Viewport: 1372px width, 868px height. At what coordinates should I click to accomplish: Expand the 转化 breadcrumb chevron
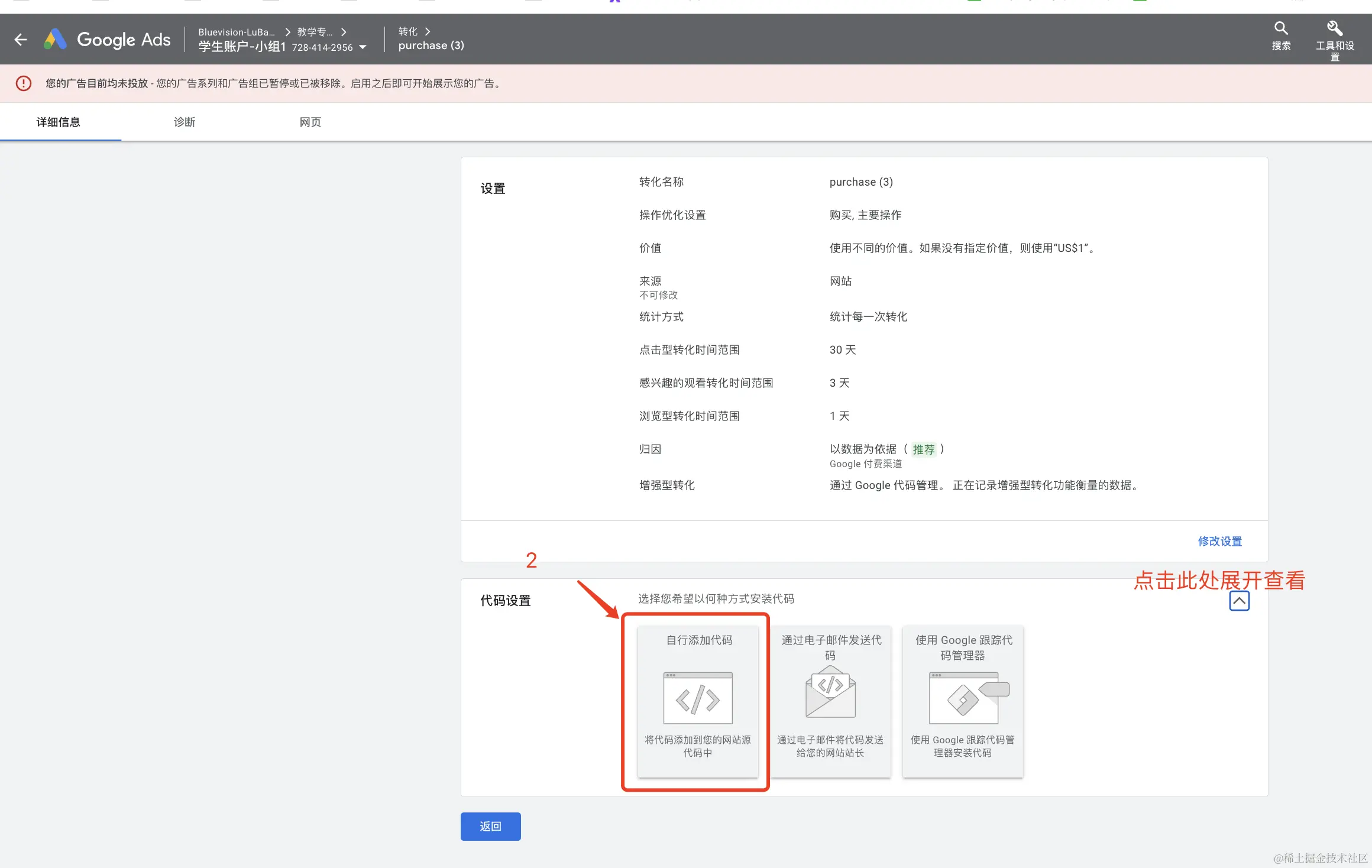pos(428,31)
